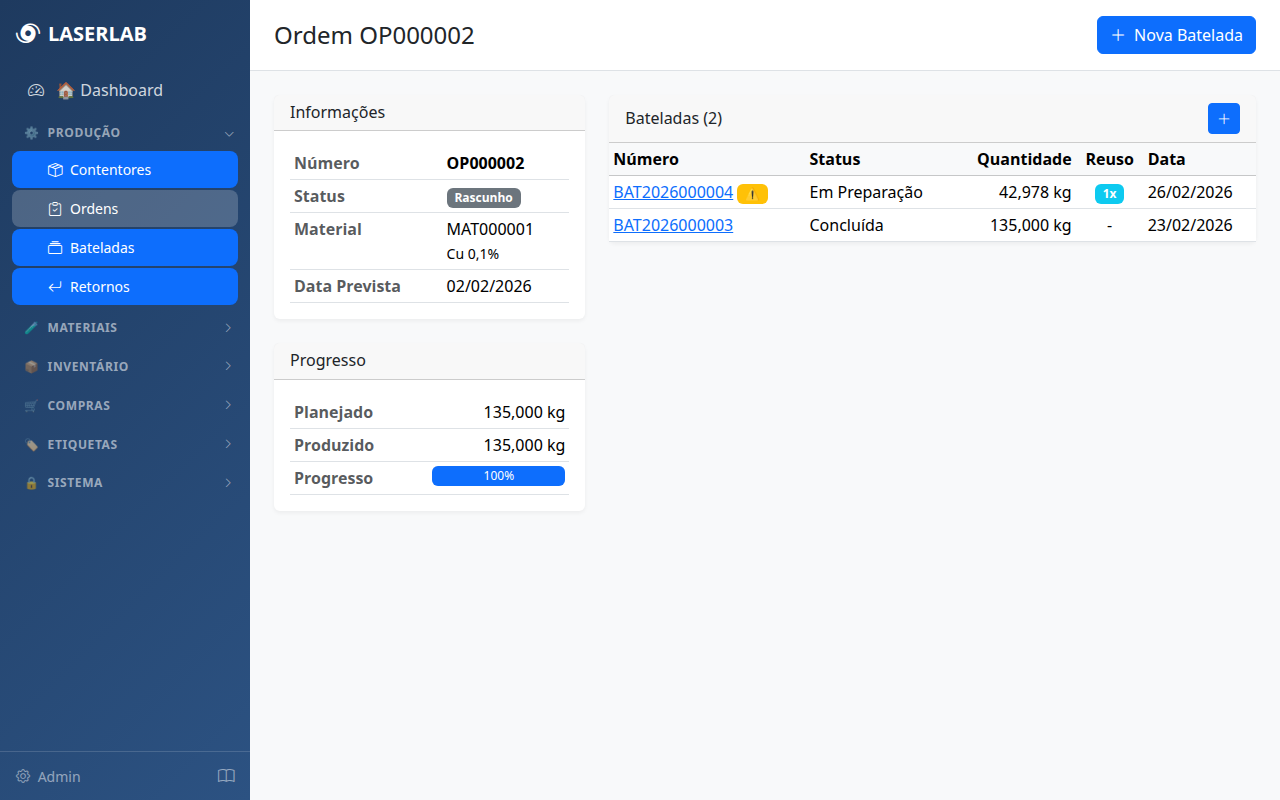The width and height of the screenshot is (1280, 800).
Task: Open documentation via the book icon
Action: point(226,776)
